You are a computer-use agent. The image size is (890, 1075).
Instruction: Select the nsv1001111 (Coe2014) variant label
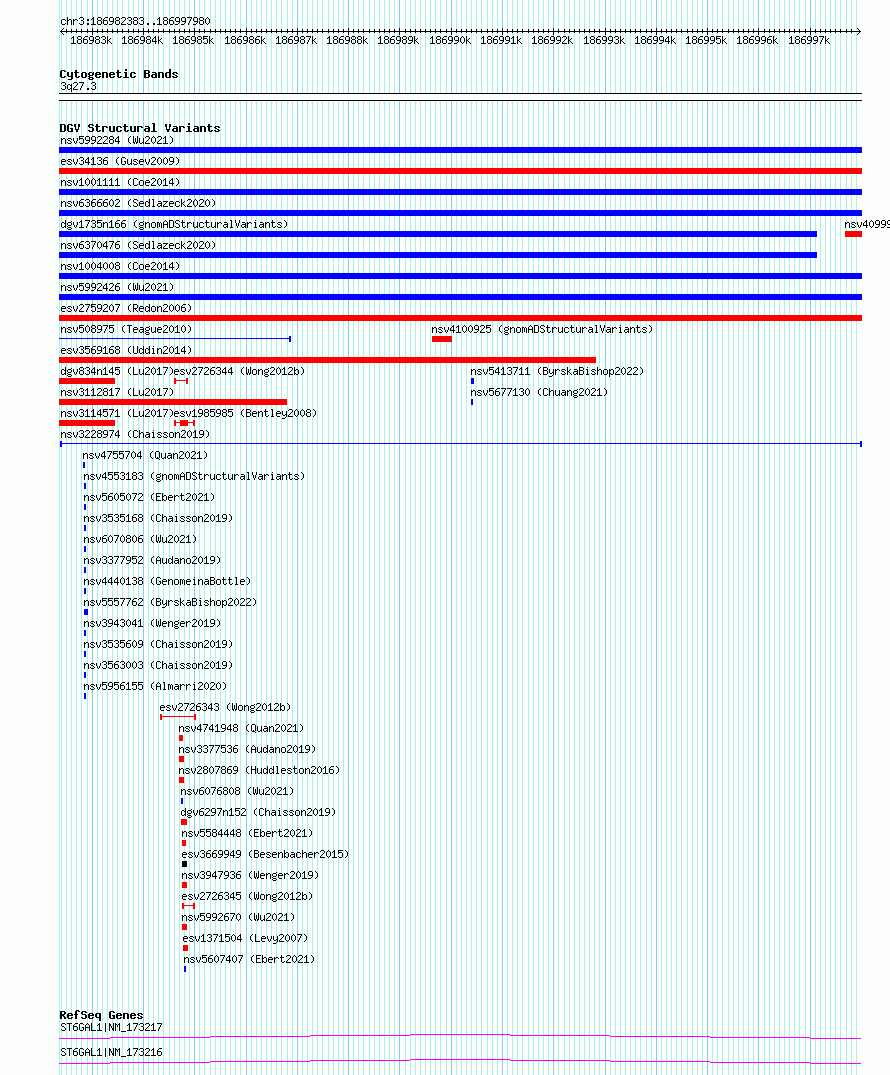(x=120, y=182)
